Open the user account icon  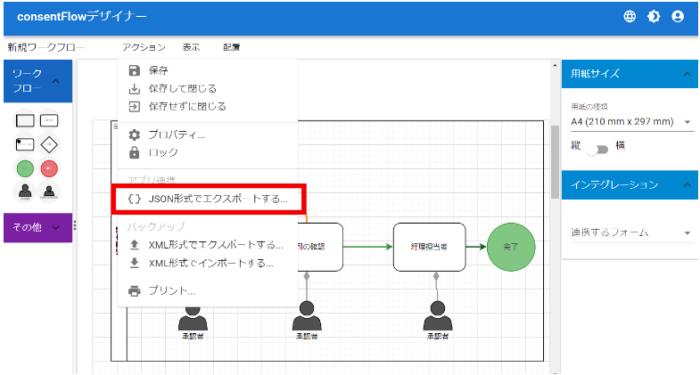pos(678,17)
